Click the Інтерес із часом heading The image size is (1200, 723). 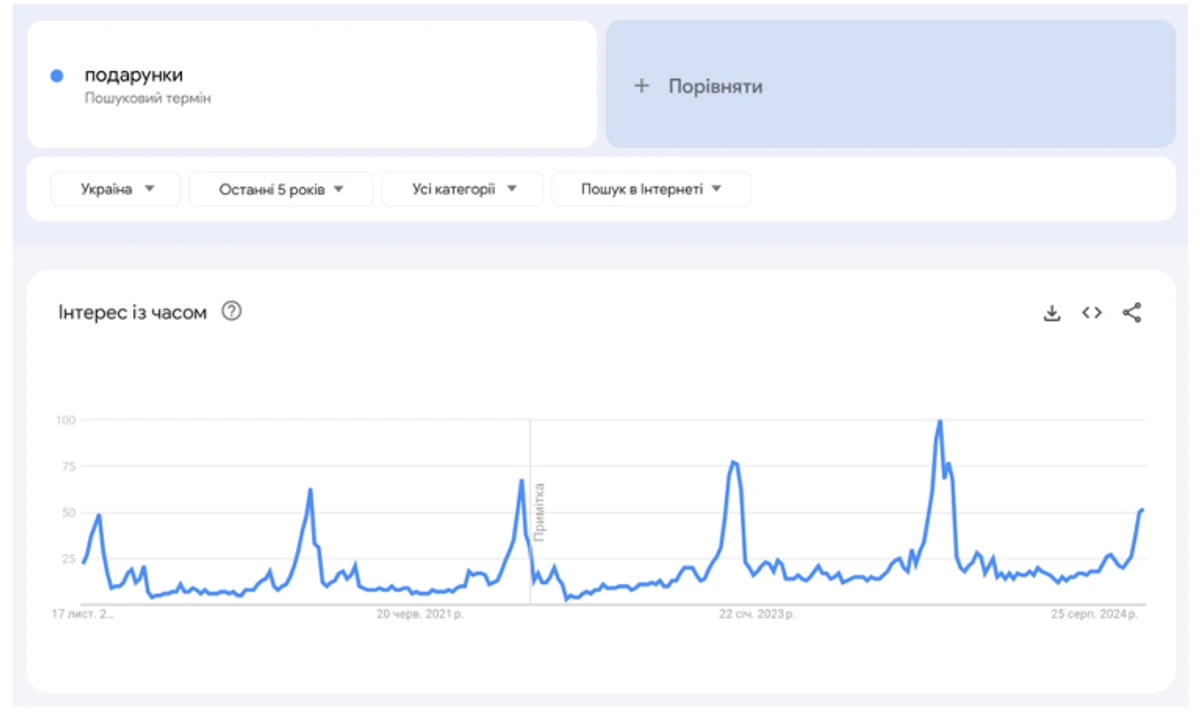[x=132, y=312]
